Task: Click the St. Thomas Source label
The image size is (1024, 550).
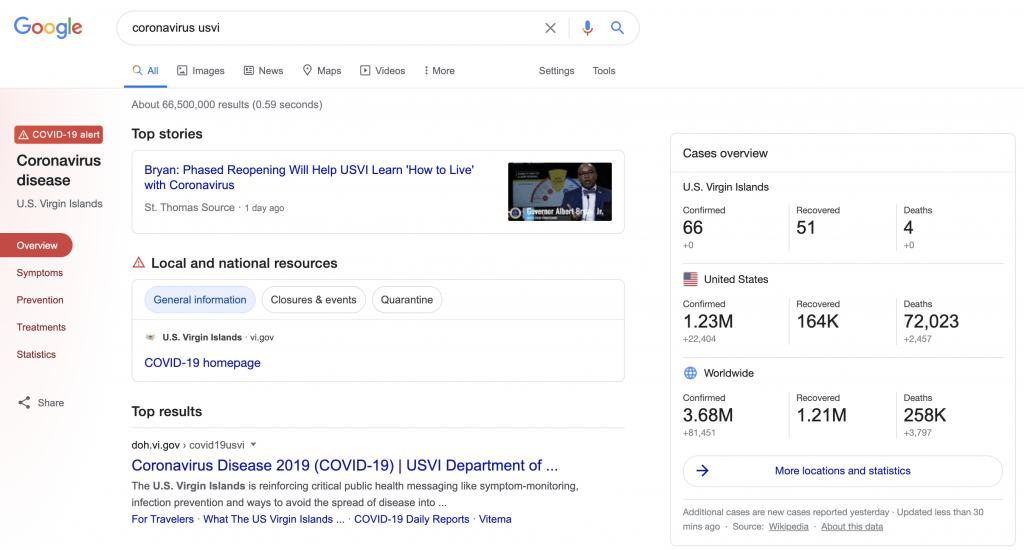Action: [189, 207]
